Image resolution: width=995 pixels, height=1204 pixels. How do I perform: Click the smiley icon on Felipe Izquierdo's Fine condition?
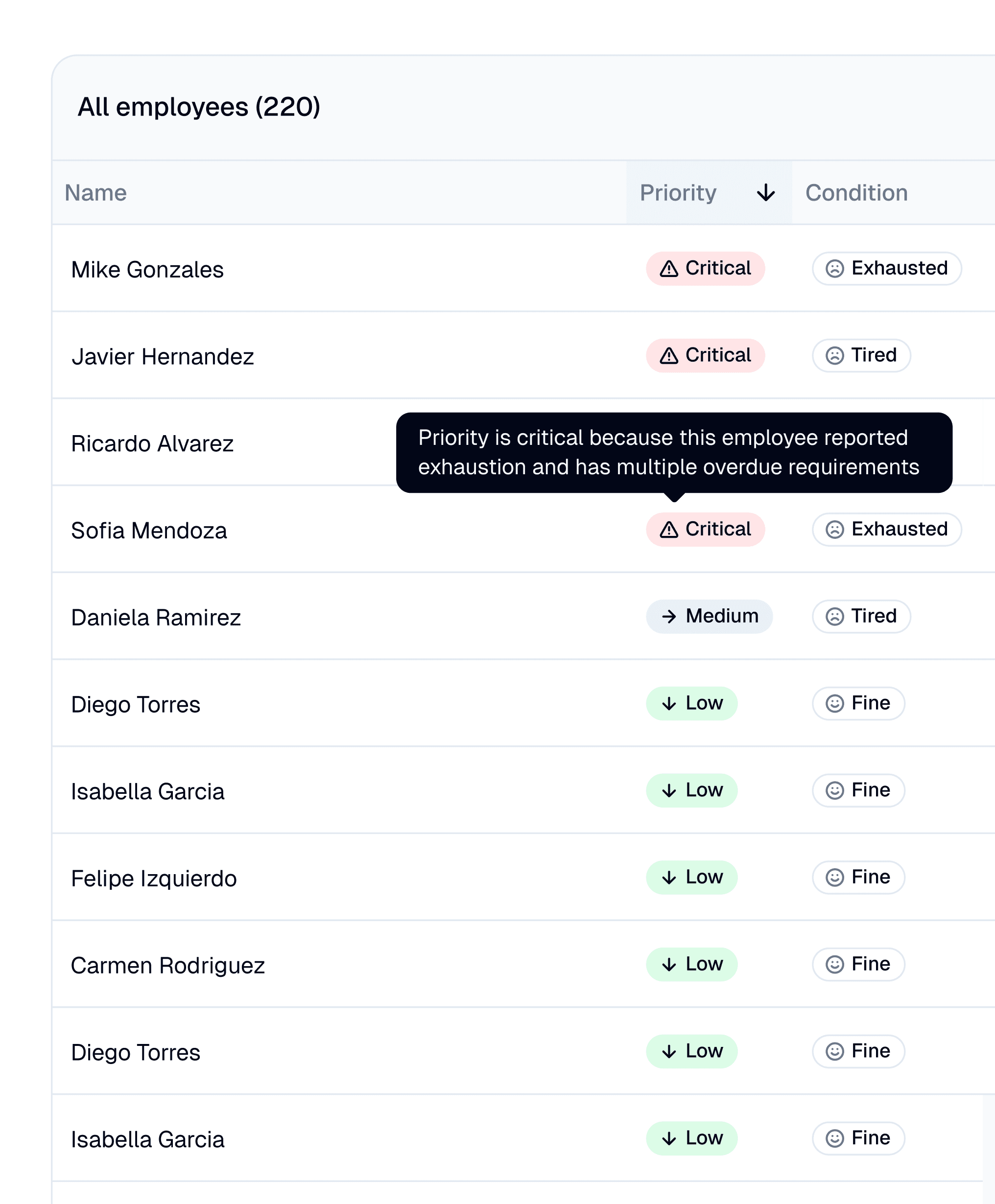pos(835,878)
